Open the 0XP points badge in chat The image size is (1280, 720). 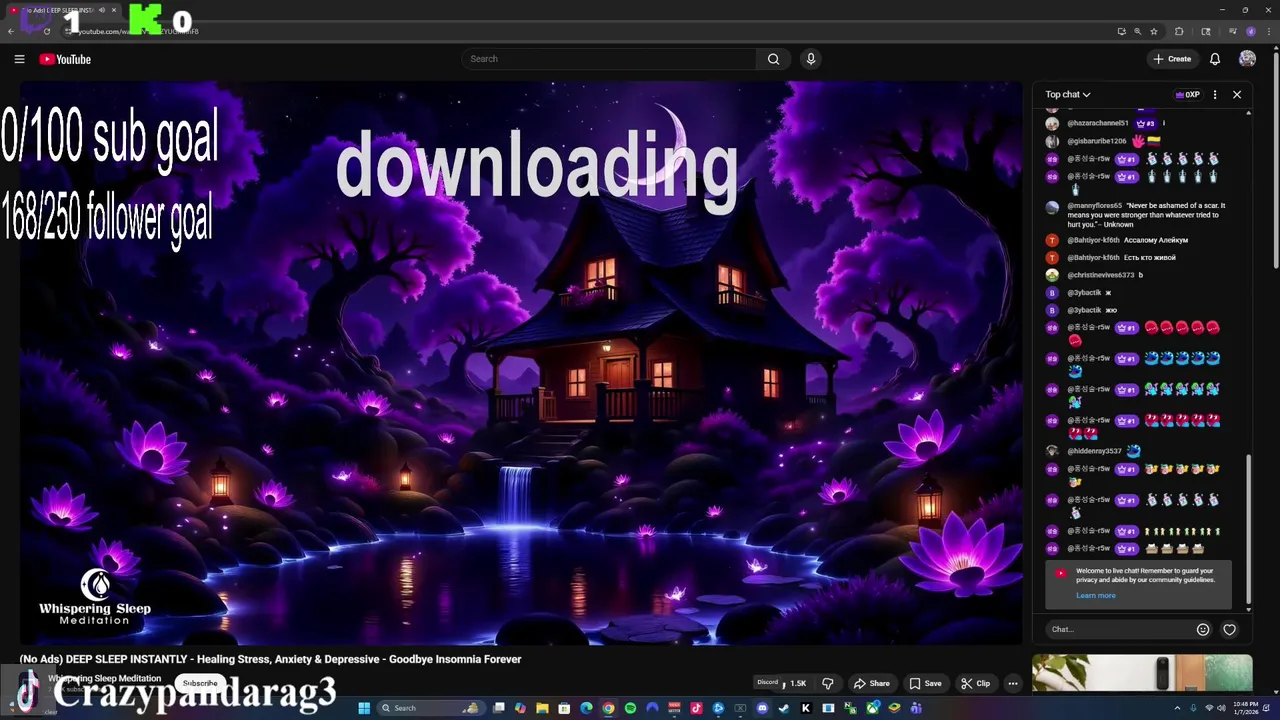pyautogui.click(x=1187, y=94)
